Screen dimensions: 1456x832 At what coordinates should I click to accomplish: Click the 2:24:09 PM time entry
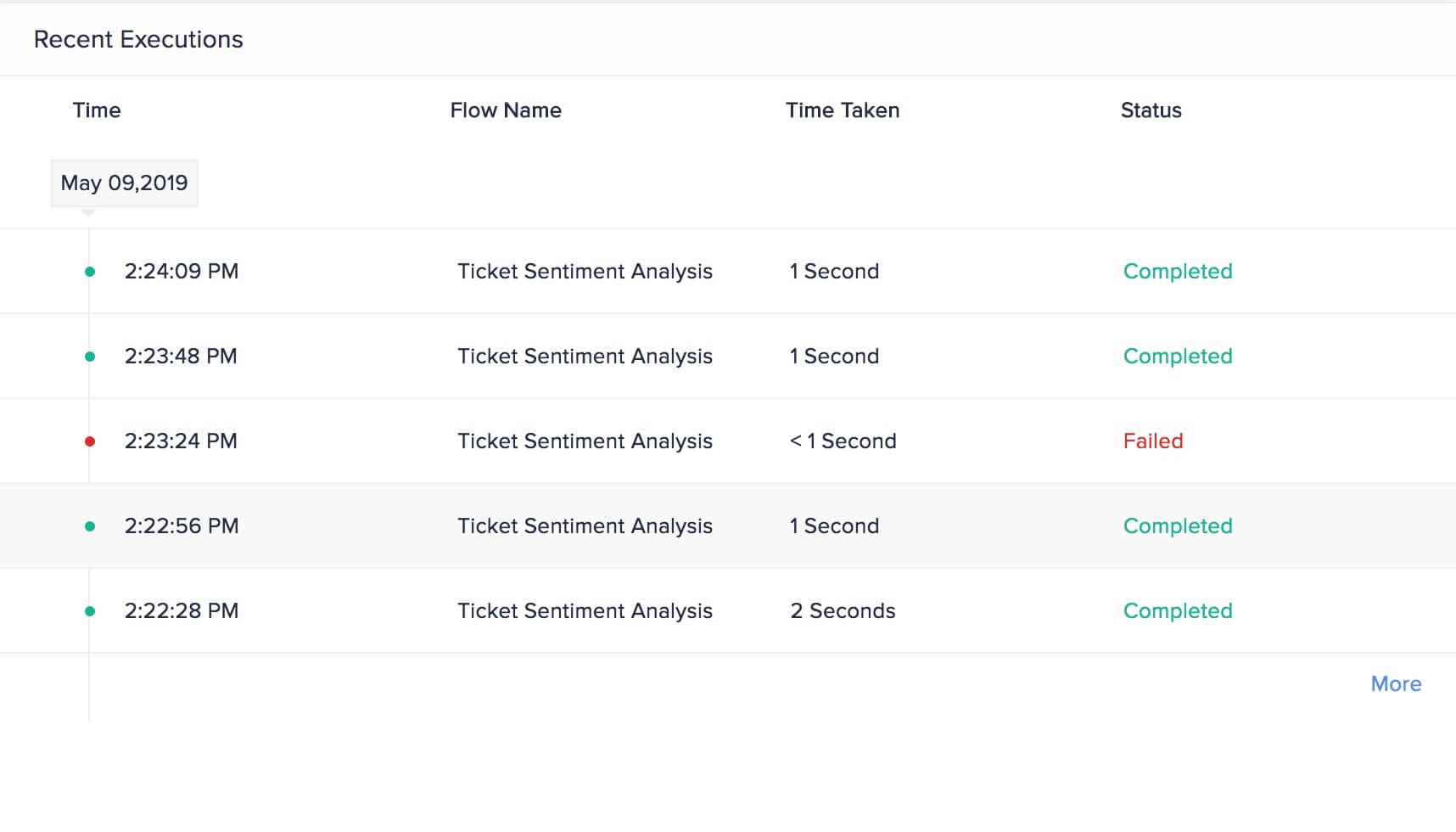pos(182,272)
